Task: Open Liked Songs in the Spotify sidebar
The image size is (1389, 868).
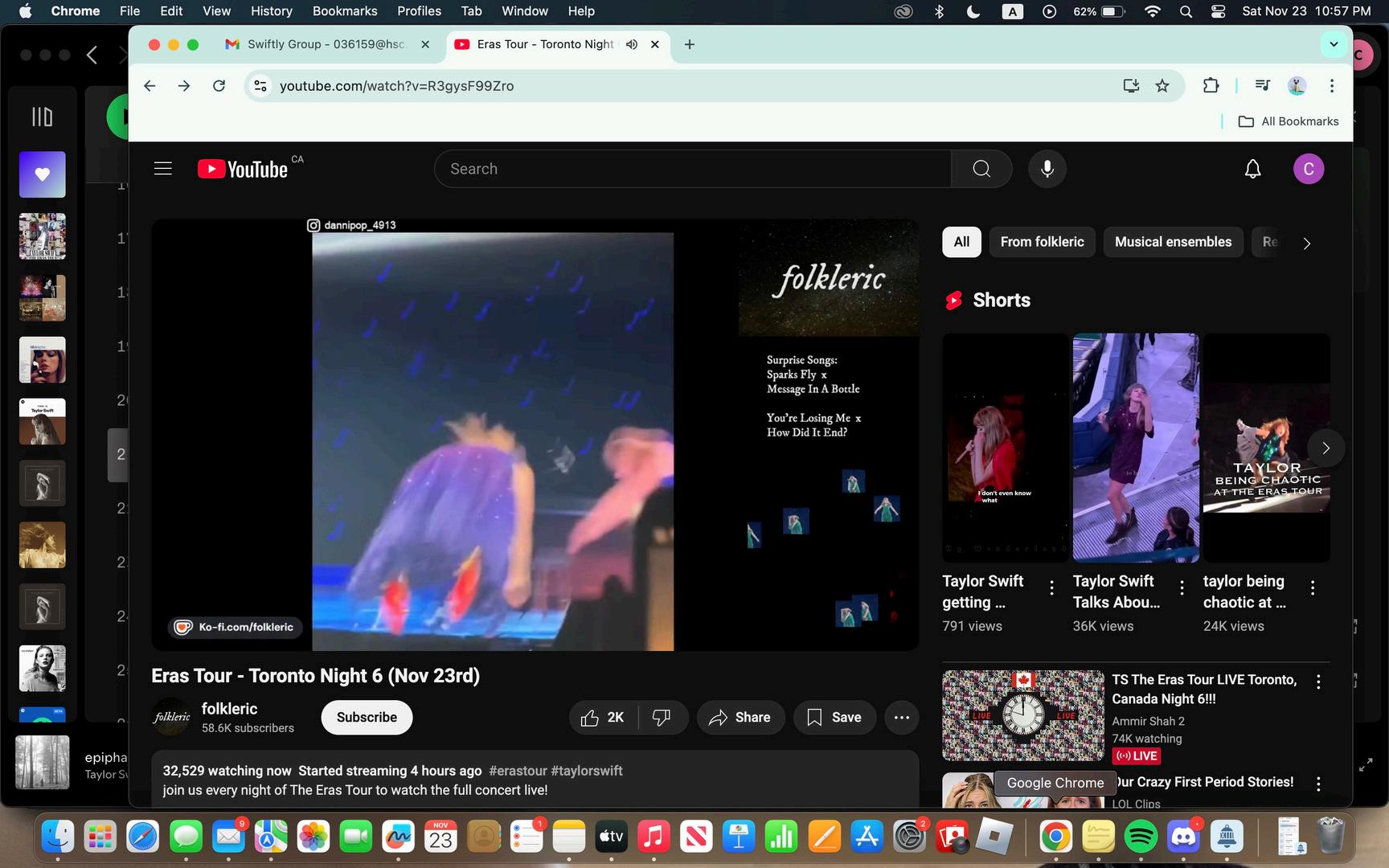Action: (x=43, y=174)
